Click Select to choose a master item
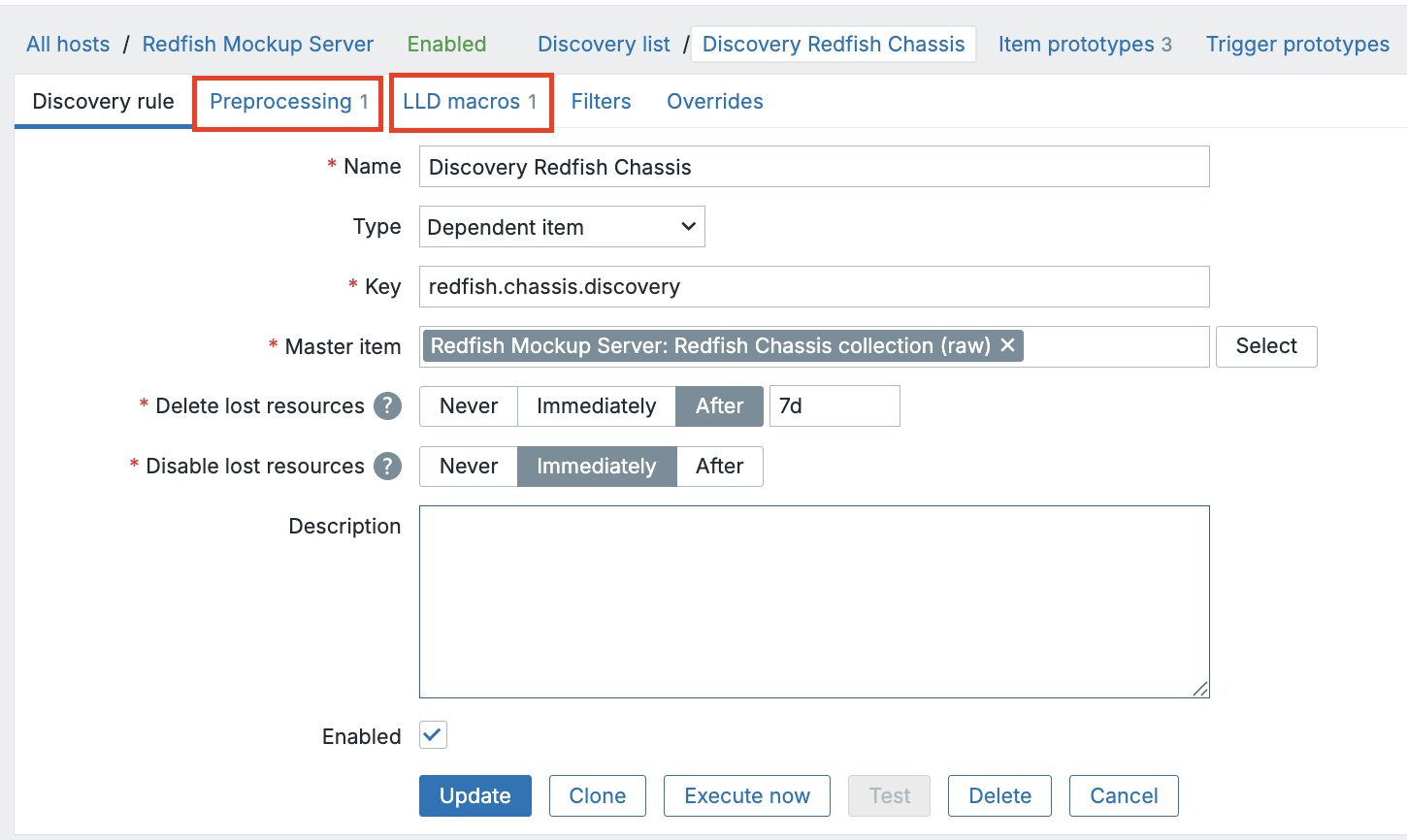 [1266, 345]
